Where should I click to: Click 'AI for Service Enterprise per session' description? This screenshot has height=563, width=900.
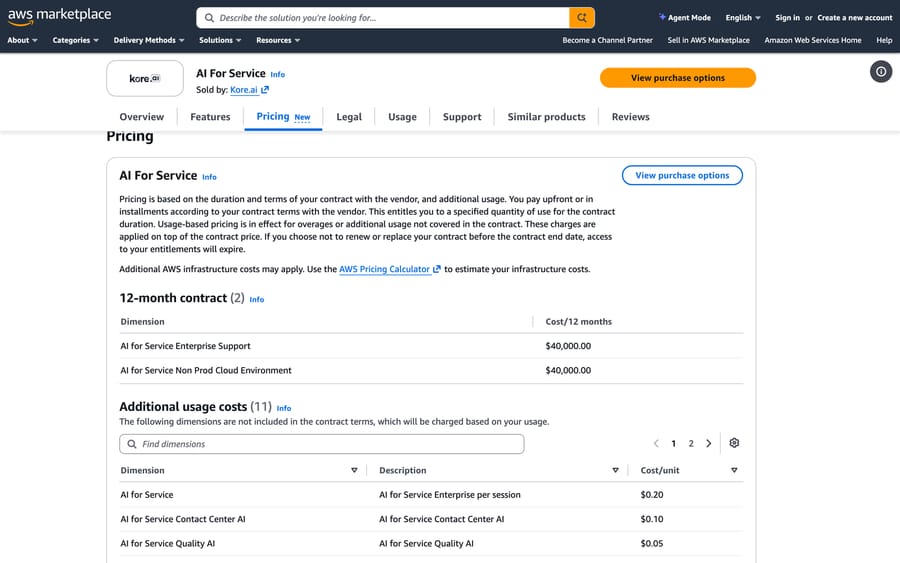pos(449,495)
